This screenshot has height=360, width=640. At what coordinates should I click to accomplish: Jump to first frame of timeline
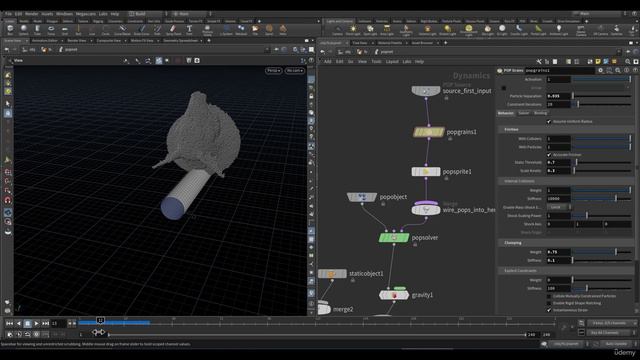(9, 323)
